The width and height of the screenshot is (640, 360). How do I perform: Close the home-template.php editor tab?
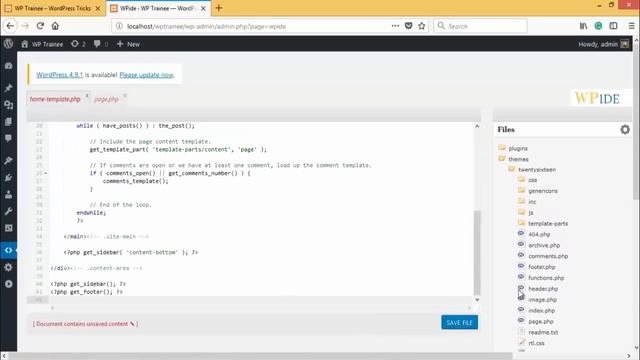(87, 96)
